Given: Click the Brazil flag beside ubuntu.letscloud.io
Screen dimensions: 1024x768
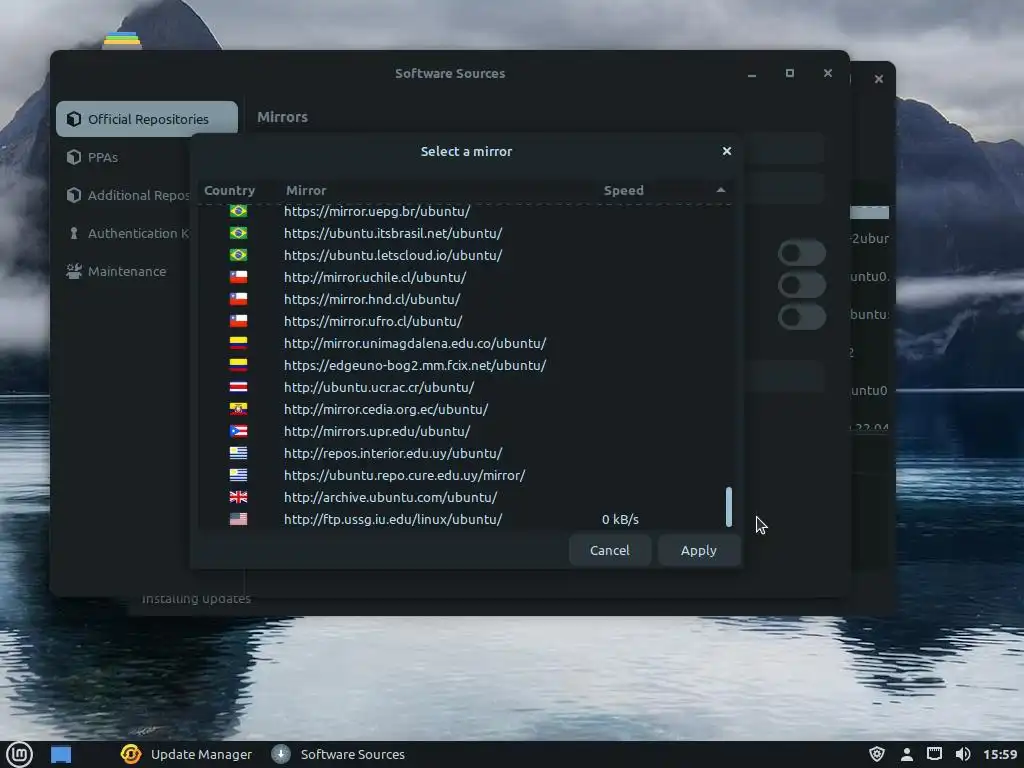Looking at the screenshot, I should (x=238, y=255).
